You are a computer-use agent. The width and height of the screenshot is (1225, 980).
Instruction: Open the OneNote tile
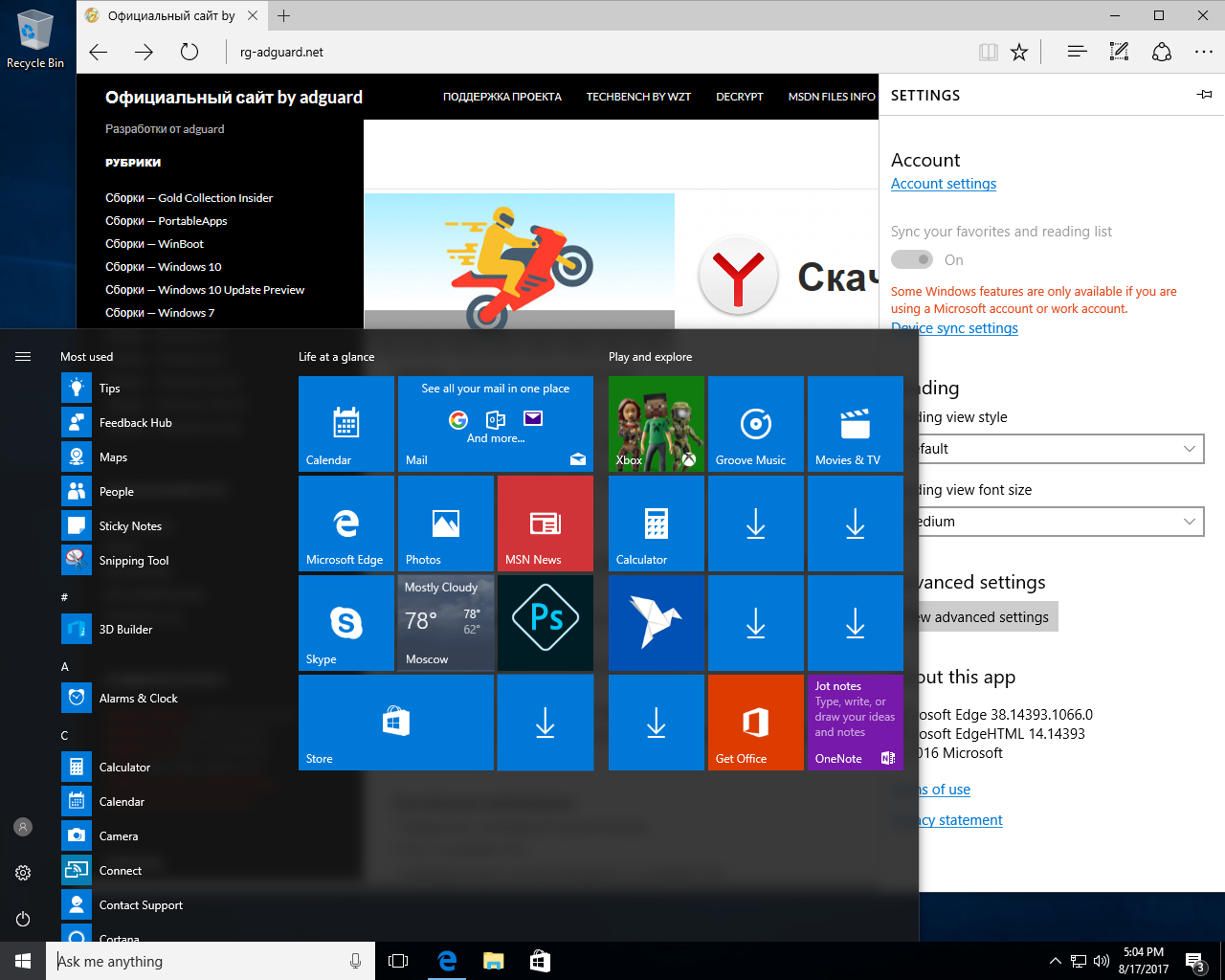pyautogui.click(x=856, y=723)
